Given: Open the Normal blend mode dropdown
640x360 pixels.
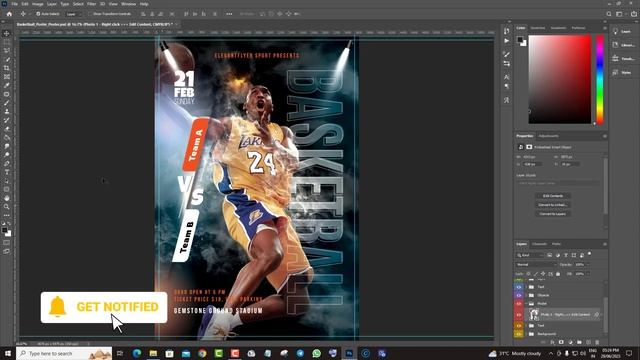Looking at the screenshot, I should pyautogui.click(x=536, y=264).
